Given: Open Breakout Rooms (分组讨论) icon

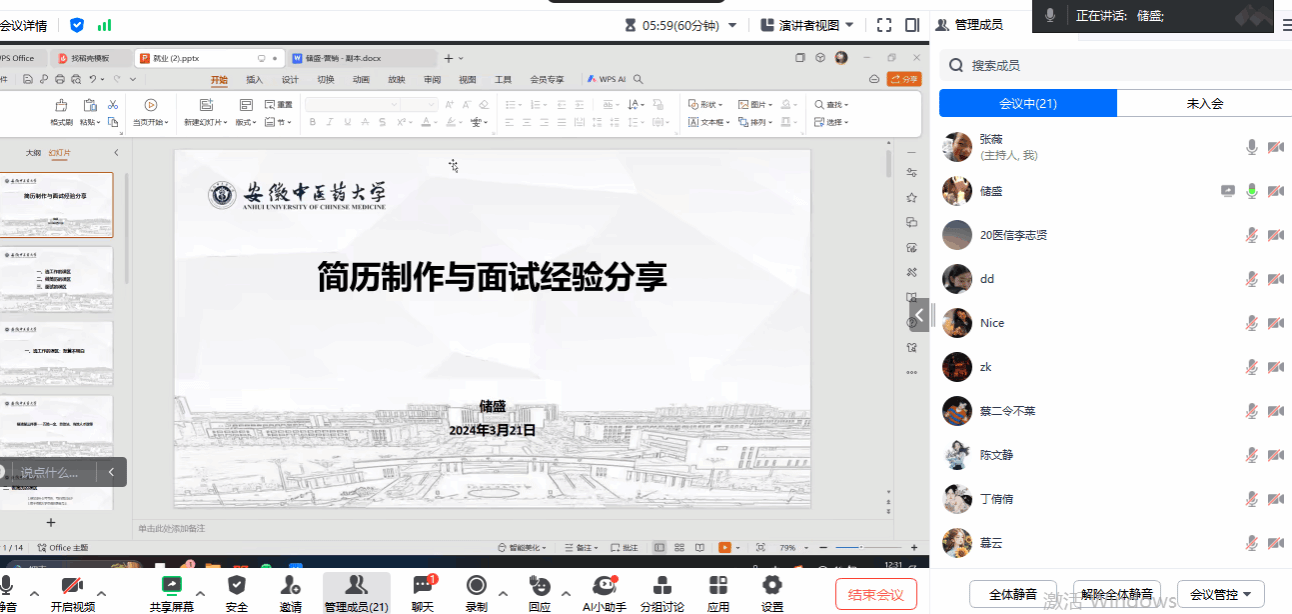Looking at the screenshot, I should [x=662, y=586].
